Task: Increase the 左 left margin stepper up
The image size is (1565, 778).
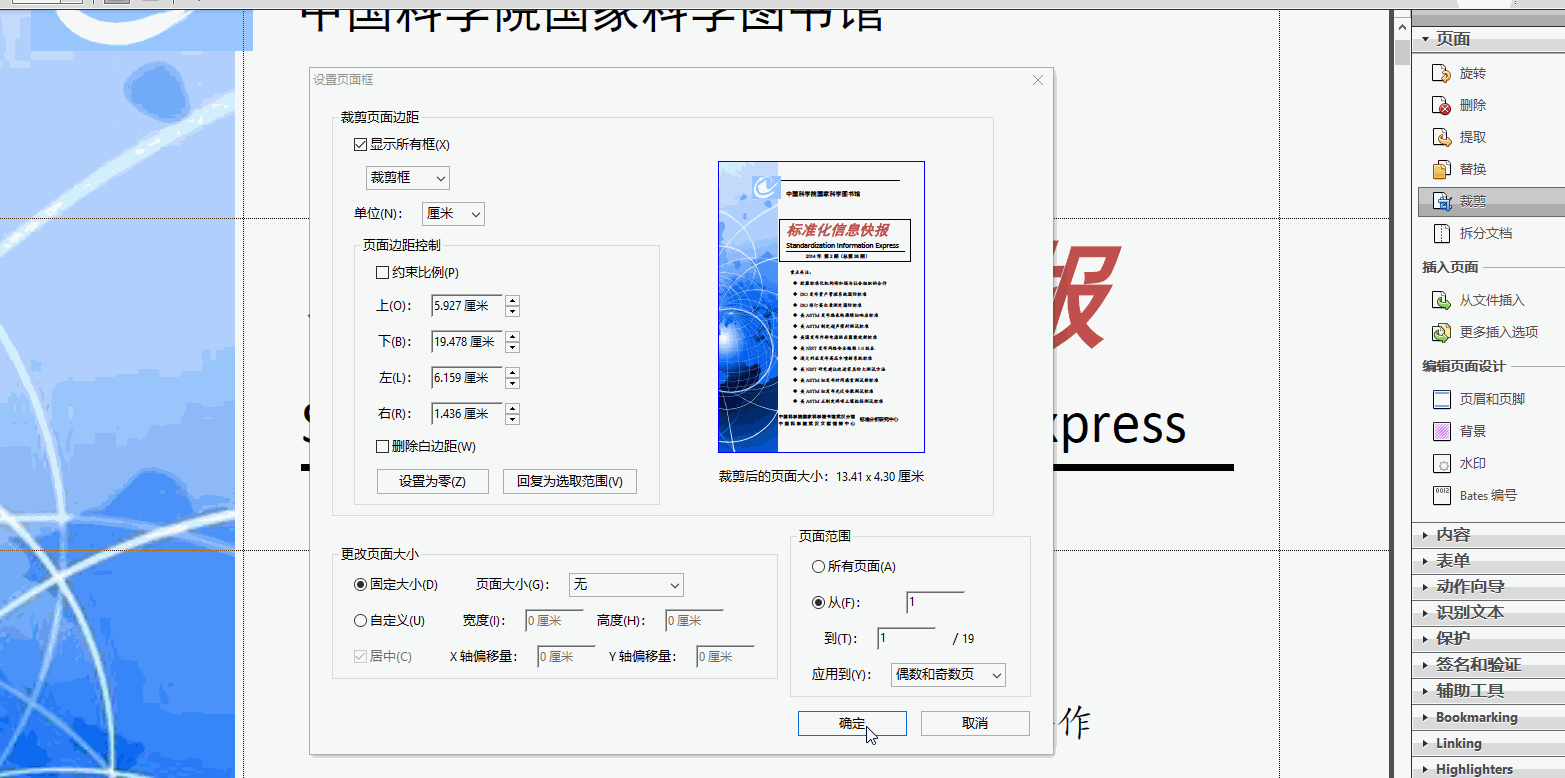Action: [x=513, y=372]
